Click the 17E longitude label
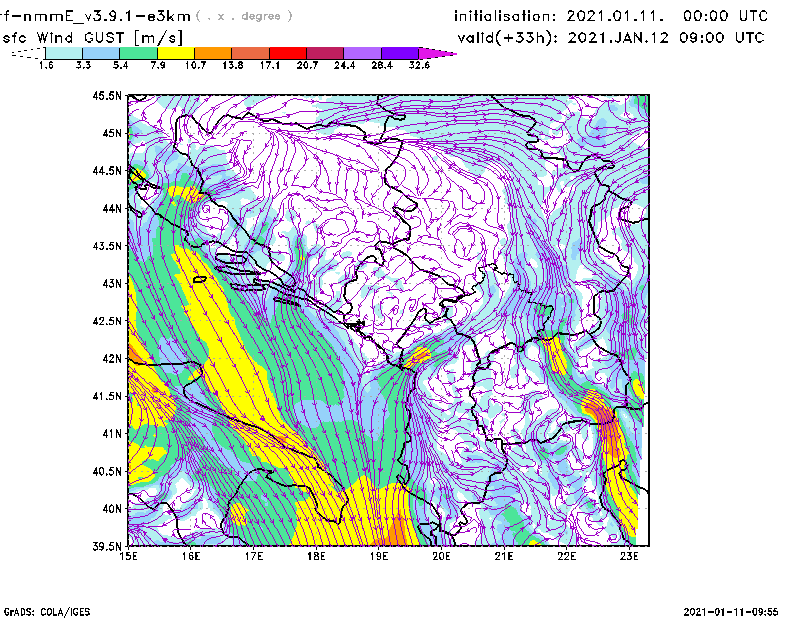 point(254,556)
